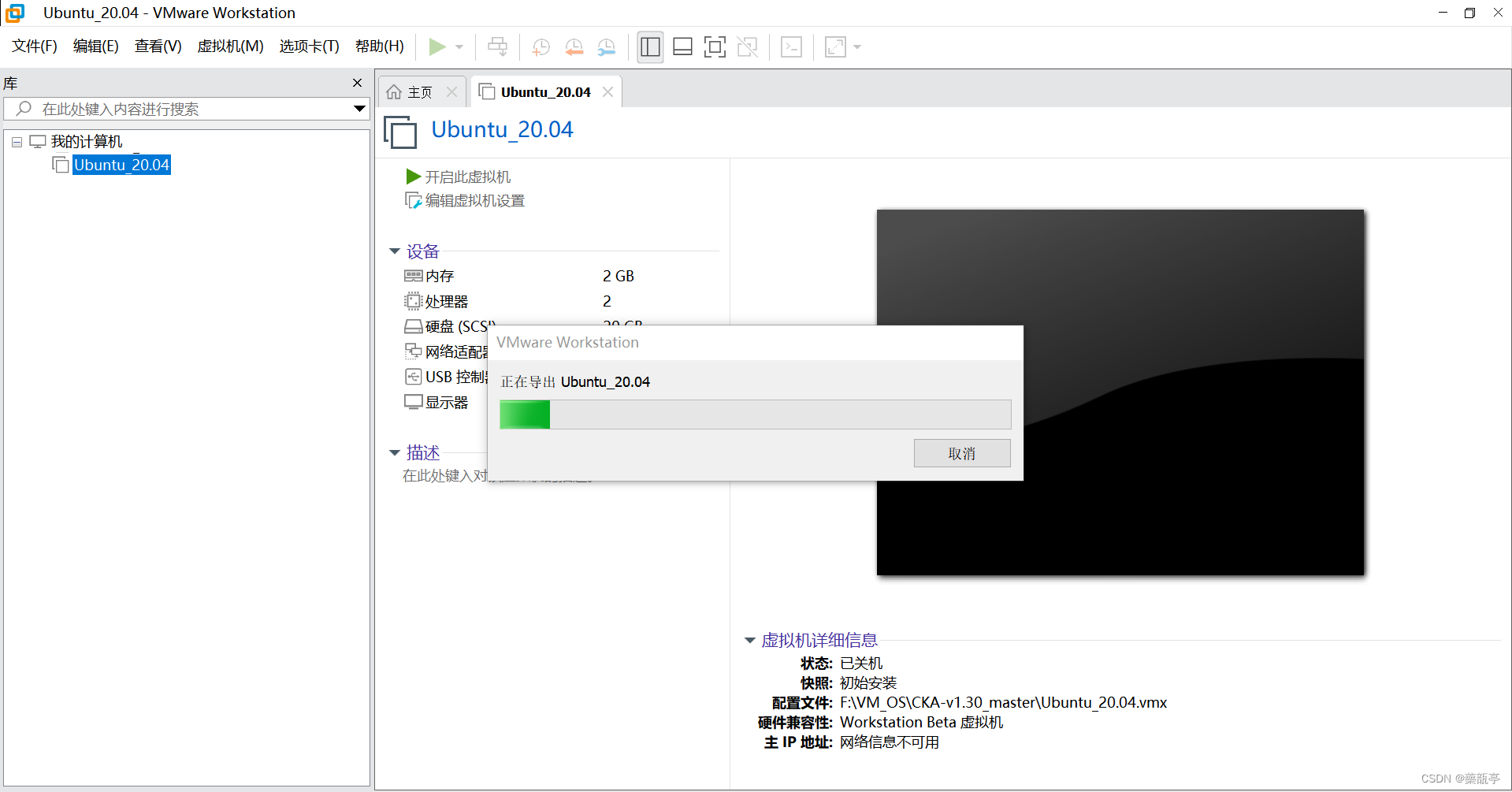Open the 虚拟机(M) menu
1512x792 pixels.
tap(230, 46)
